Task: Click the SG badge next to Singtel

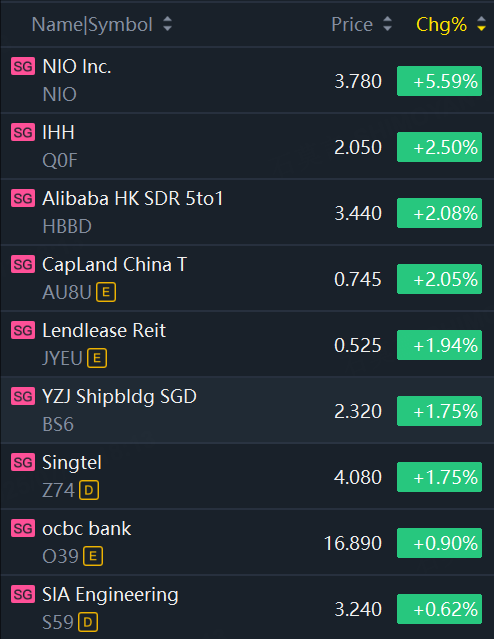Action: pos(23,462)
